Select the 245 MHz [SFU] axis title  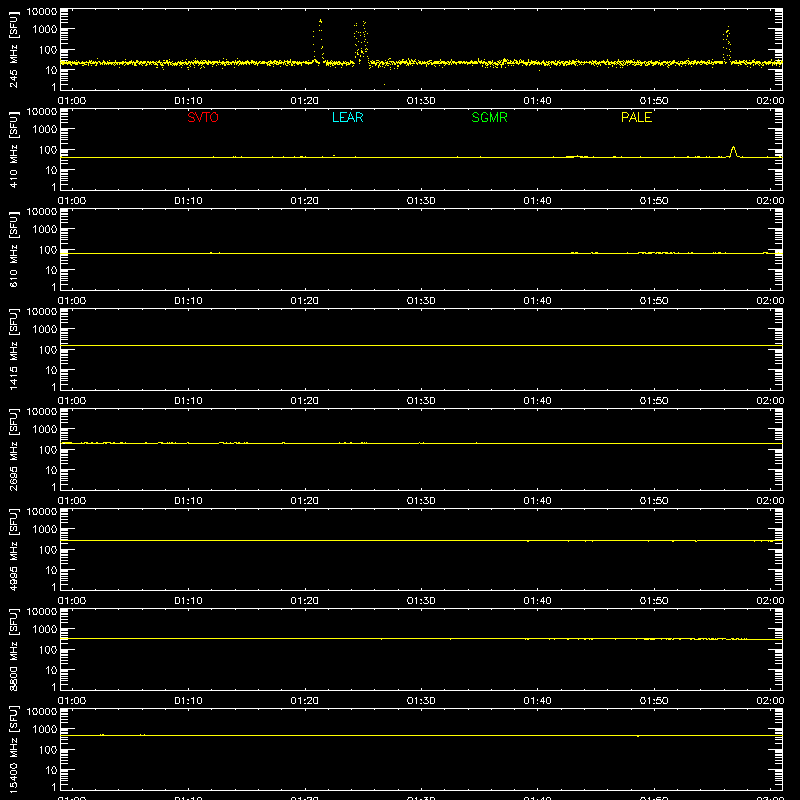click(14, 49)
